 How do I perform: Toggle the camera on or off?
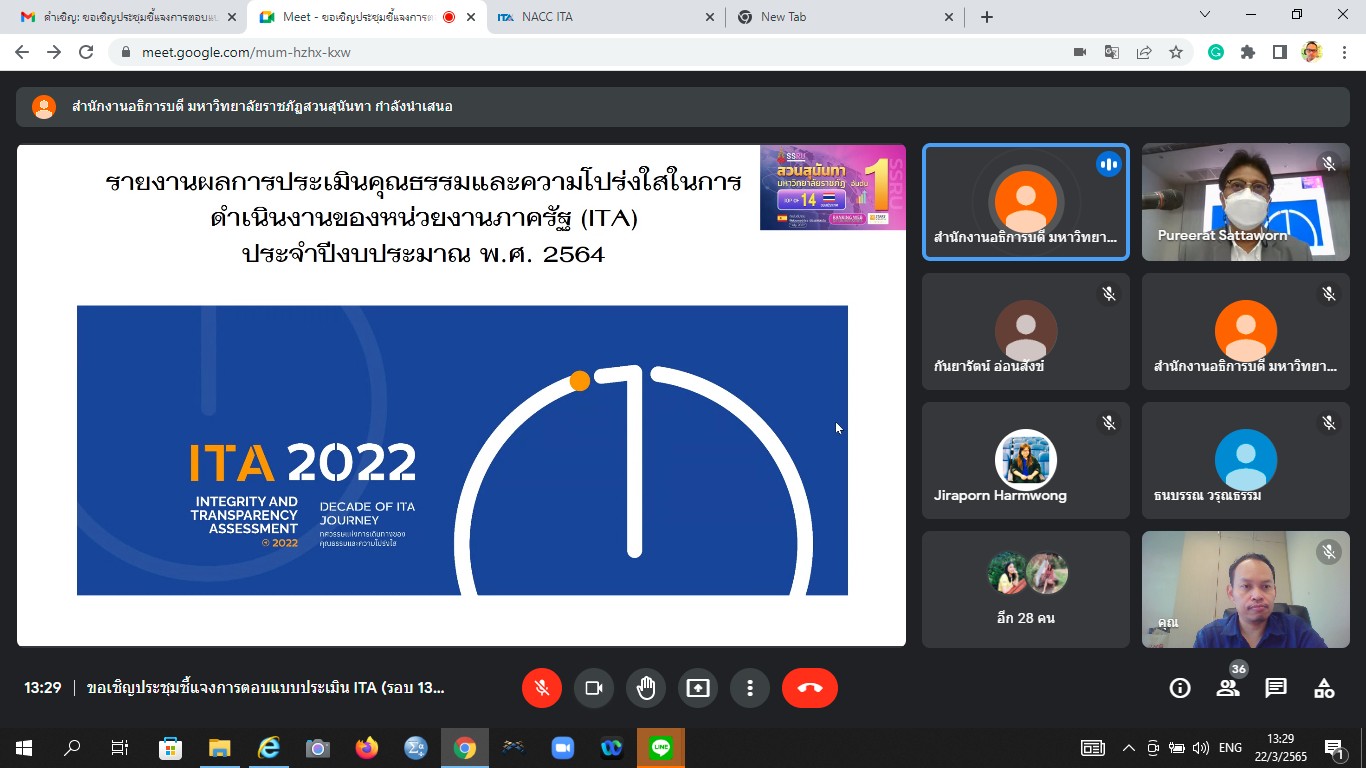[x=594, y=688]
